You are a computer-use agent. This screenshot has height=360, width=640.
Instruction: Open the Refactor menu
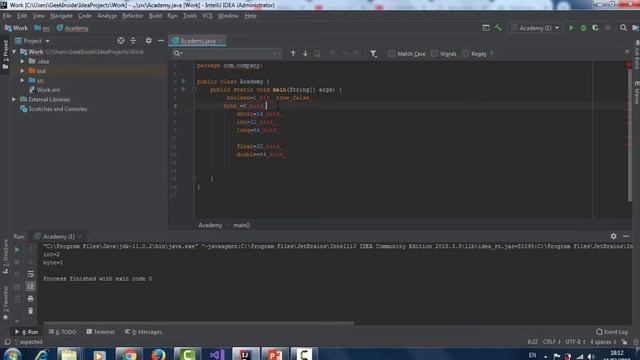click(133, 16)
